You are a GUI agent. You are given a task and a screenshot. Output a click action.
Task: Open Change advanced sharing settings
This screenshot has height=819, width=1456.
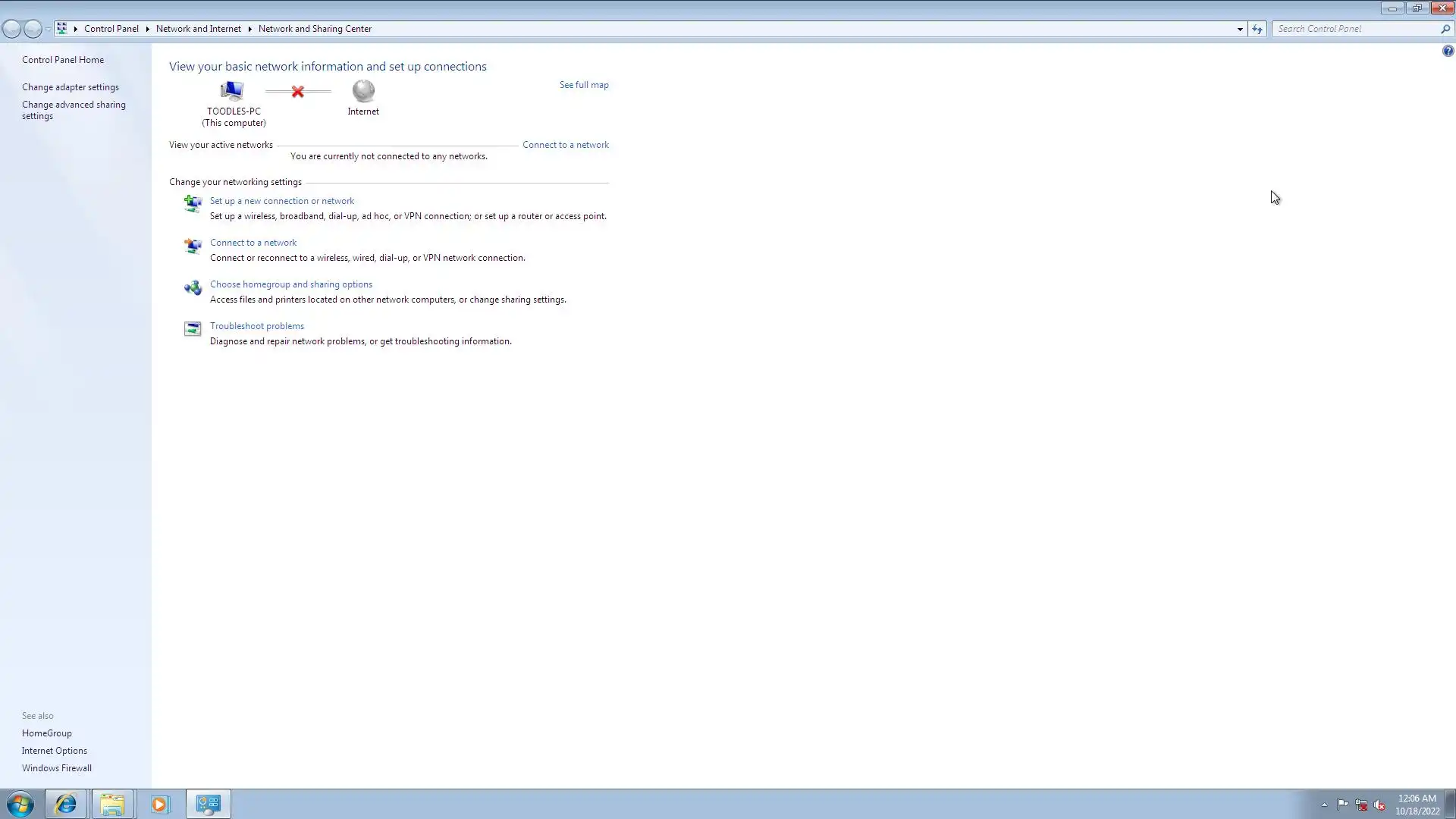point(74,110)
